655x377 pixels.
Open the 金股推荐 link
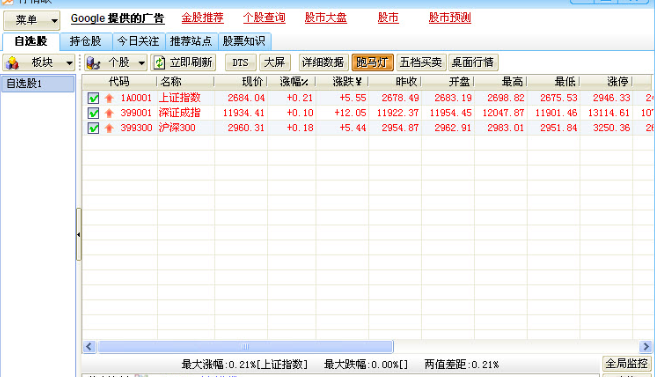pos(203,18)
